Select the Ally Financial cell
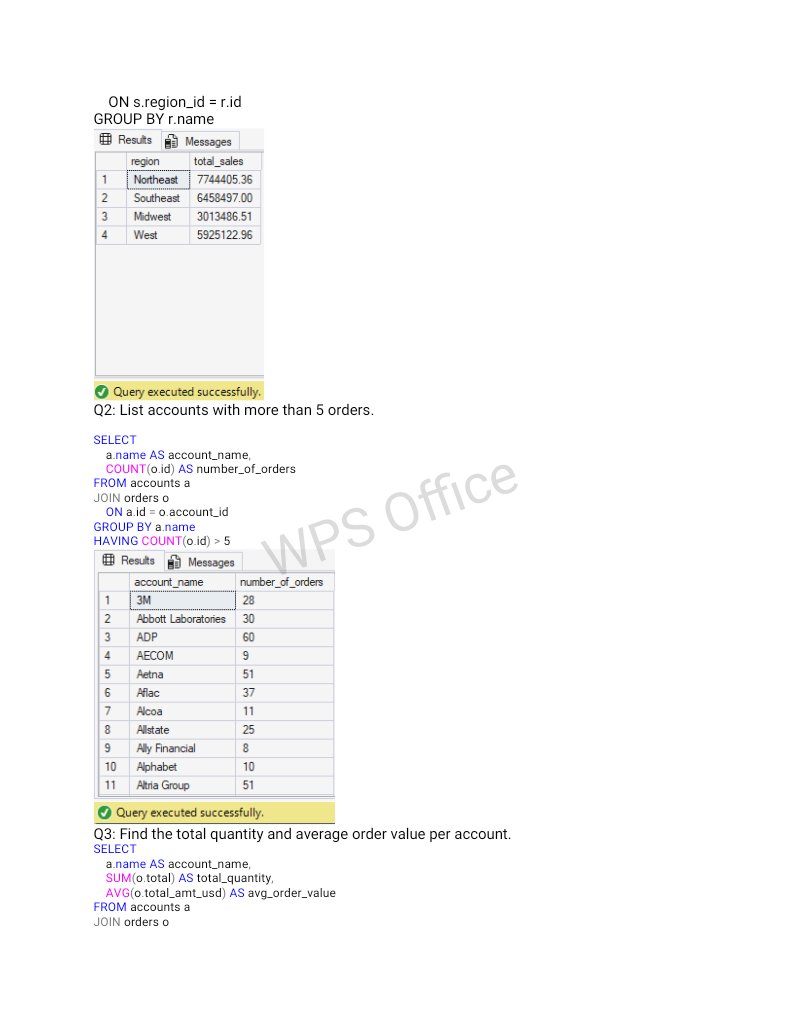The image size is (794, 1027). coord(183,748)
